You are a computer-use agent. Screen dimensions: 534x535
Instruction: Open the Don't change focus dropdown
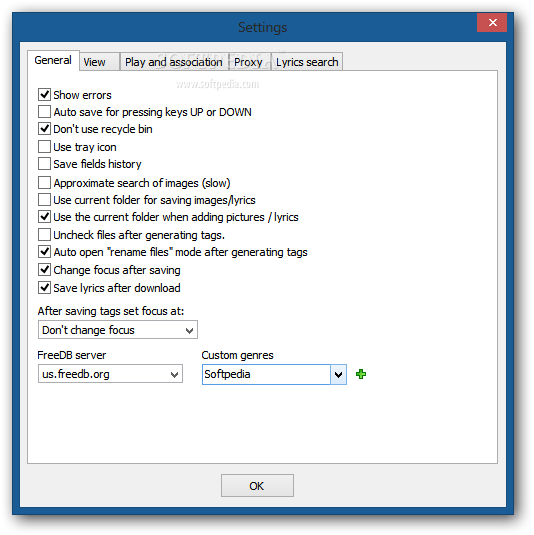pos(118,330)
